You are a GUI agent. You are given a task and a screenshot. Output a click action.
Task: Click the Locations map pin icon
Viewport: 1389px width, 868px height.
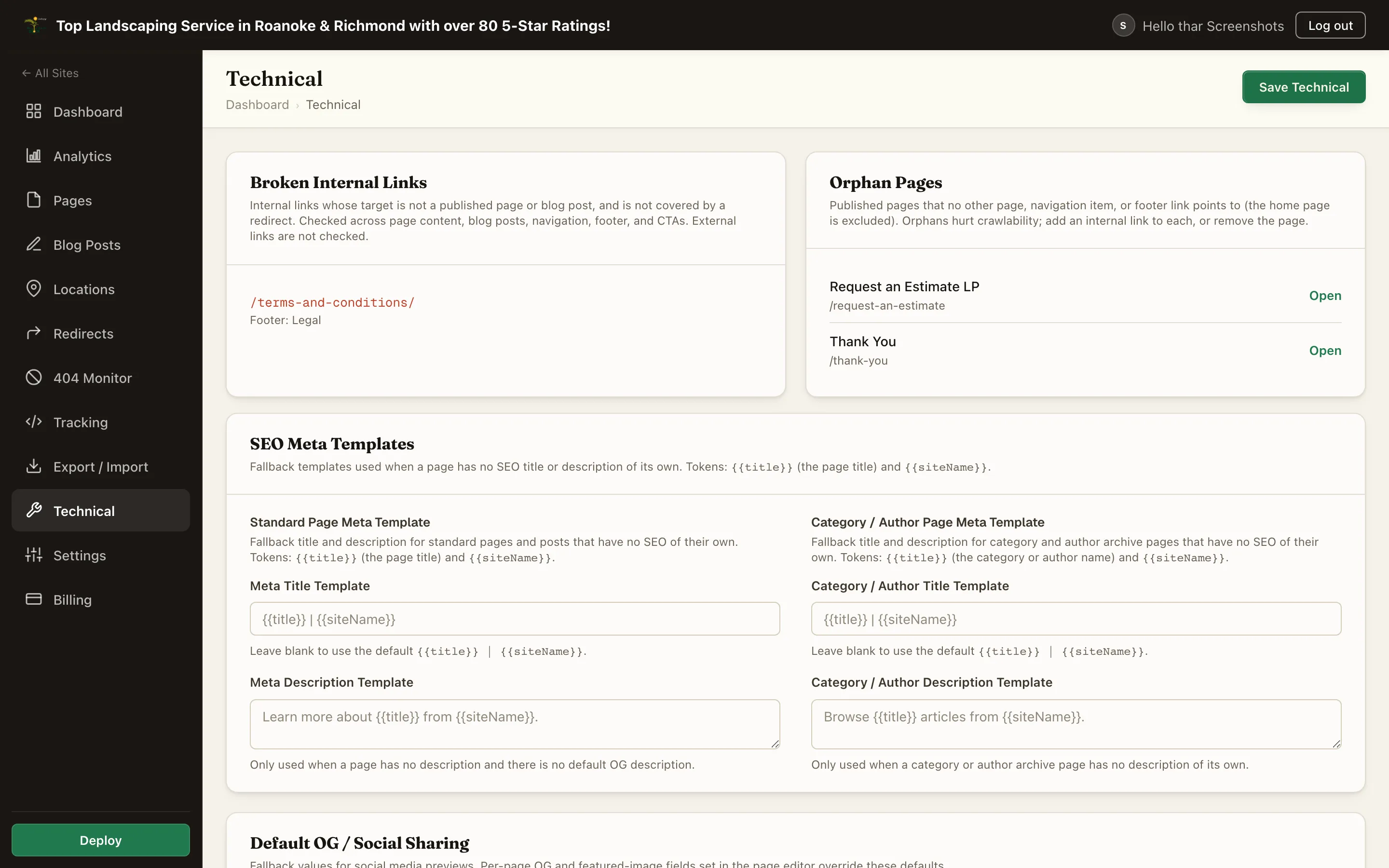[x=34, y=289]
